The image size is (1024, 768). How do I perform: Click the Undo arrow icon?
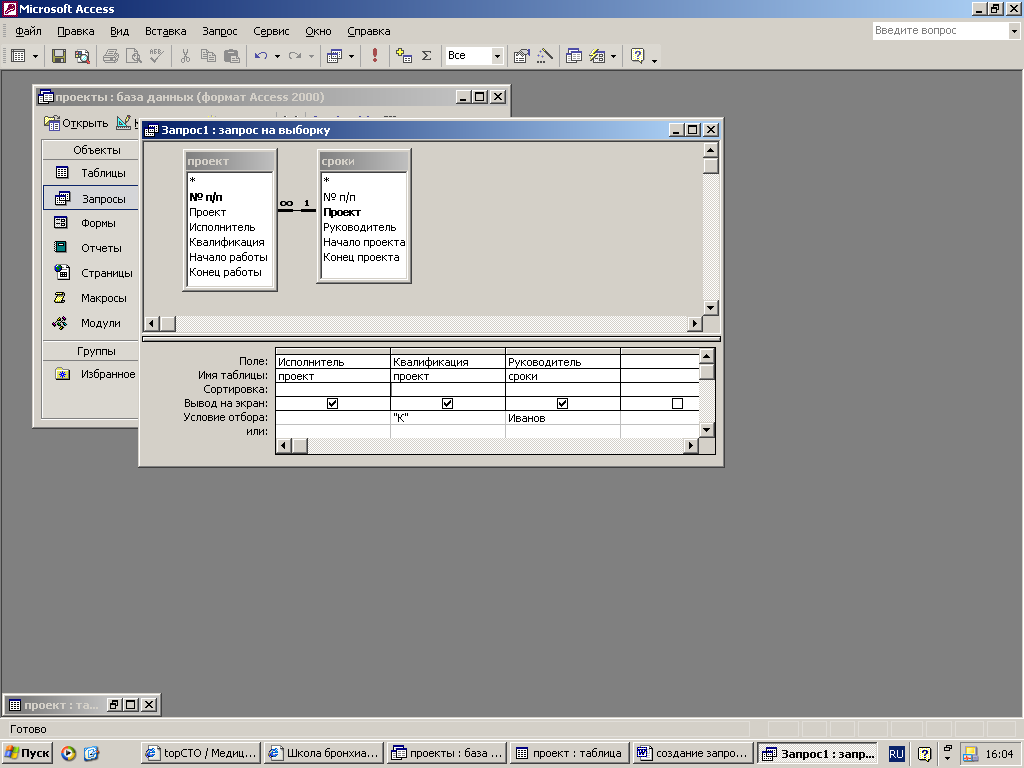click(261, 56)
